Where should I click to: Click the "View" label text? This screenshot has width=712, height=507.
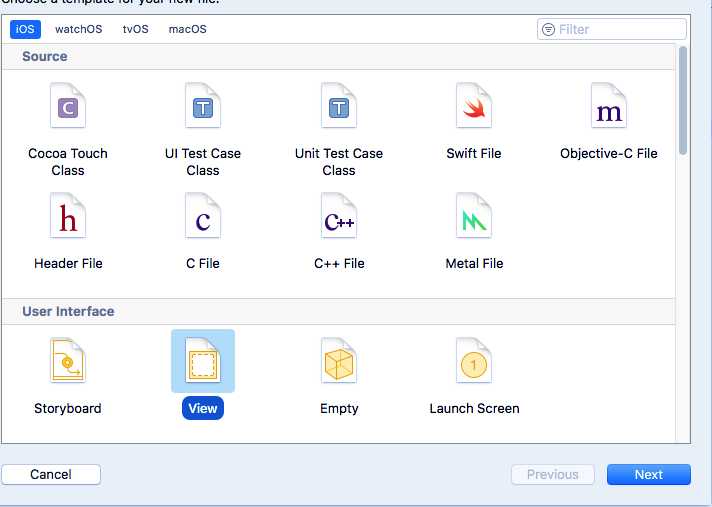[x=203, y=408]
